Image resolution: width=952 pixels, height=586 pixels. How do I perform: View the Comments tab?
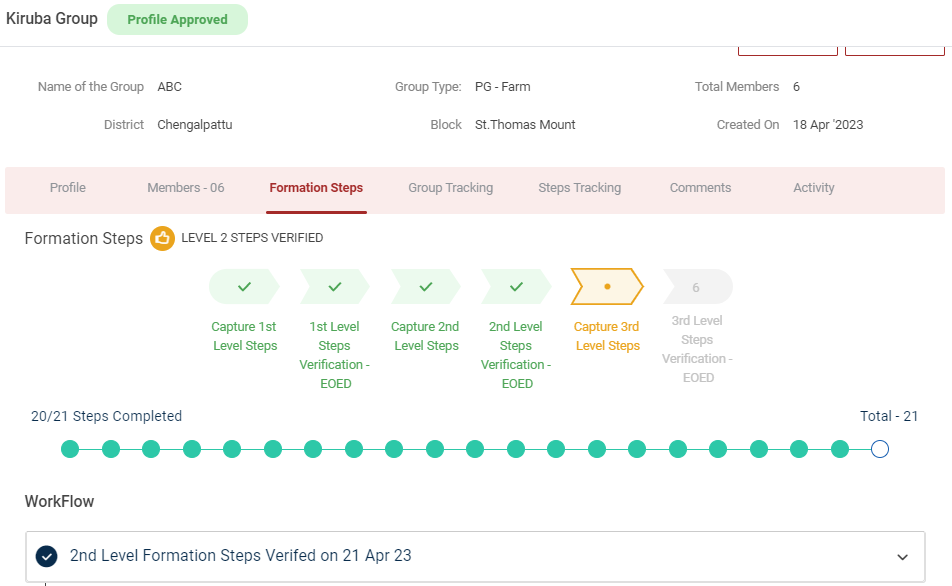pos(700,188)
